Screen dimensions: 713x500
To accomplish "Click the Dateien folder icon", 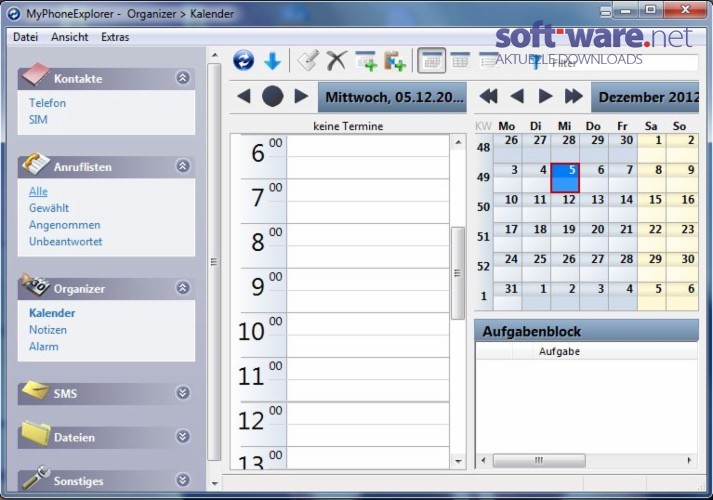I will [x=35, y=433].
